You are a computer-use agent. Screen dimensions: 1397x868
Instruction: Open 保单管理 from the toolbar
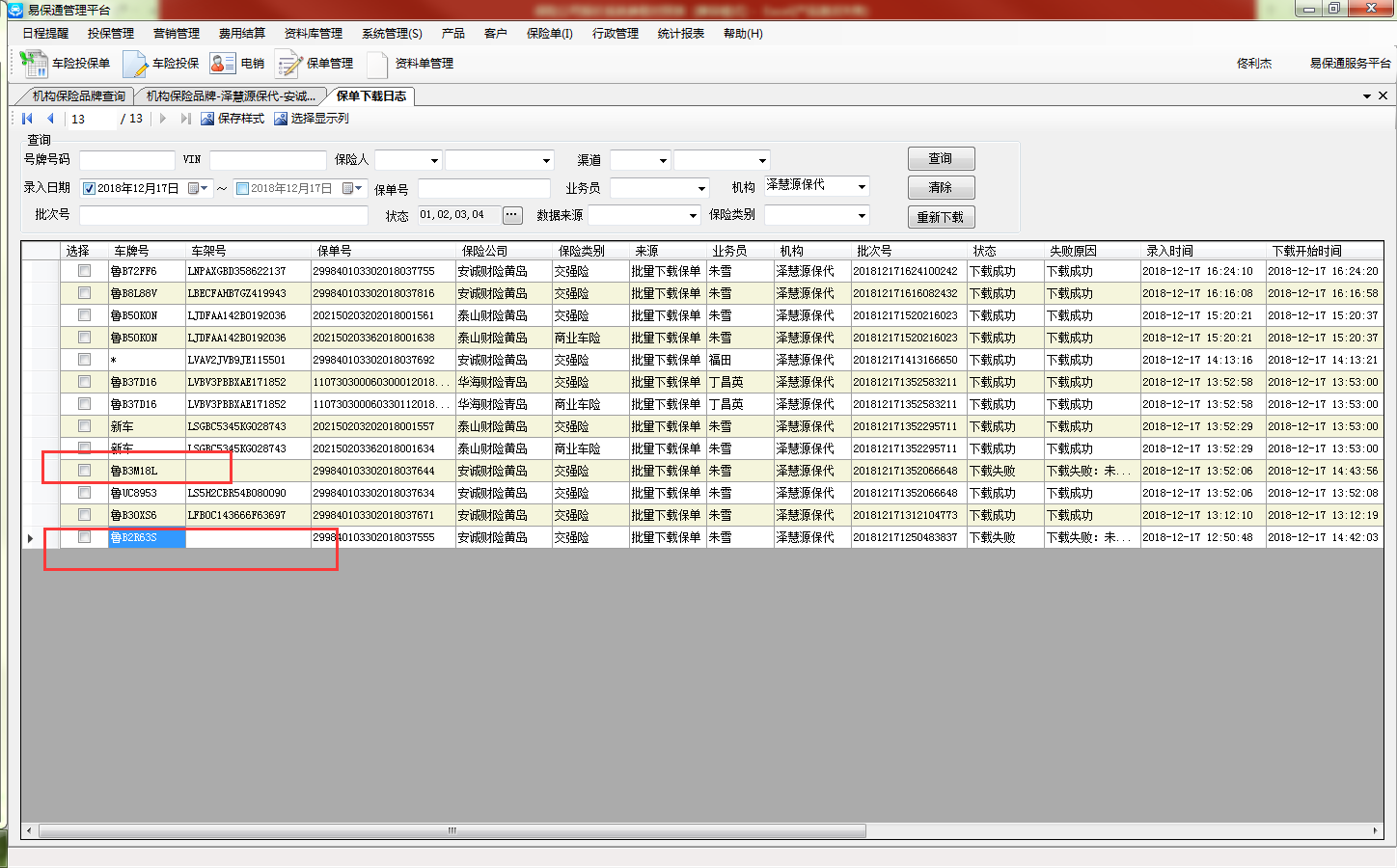tap(288, 64)
